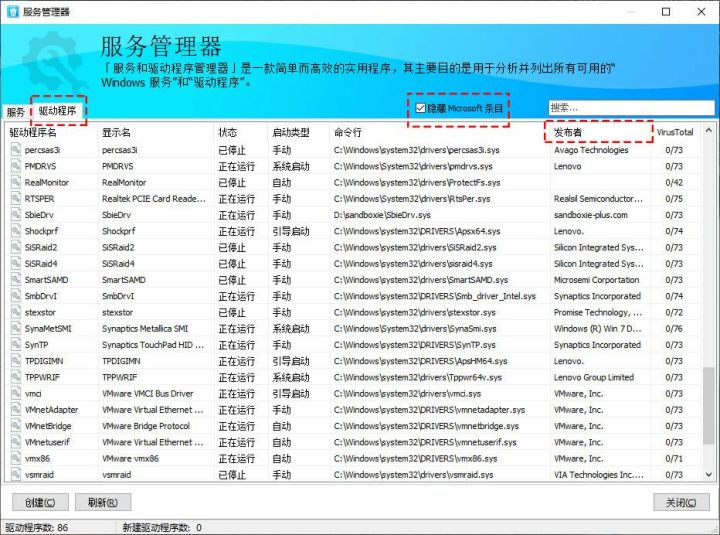The image size is (720, 535).
Task: Click the driver icon beside SynTP
Action: point(16,344)
